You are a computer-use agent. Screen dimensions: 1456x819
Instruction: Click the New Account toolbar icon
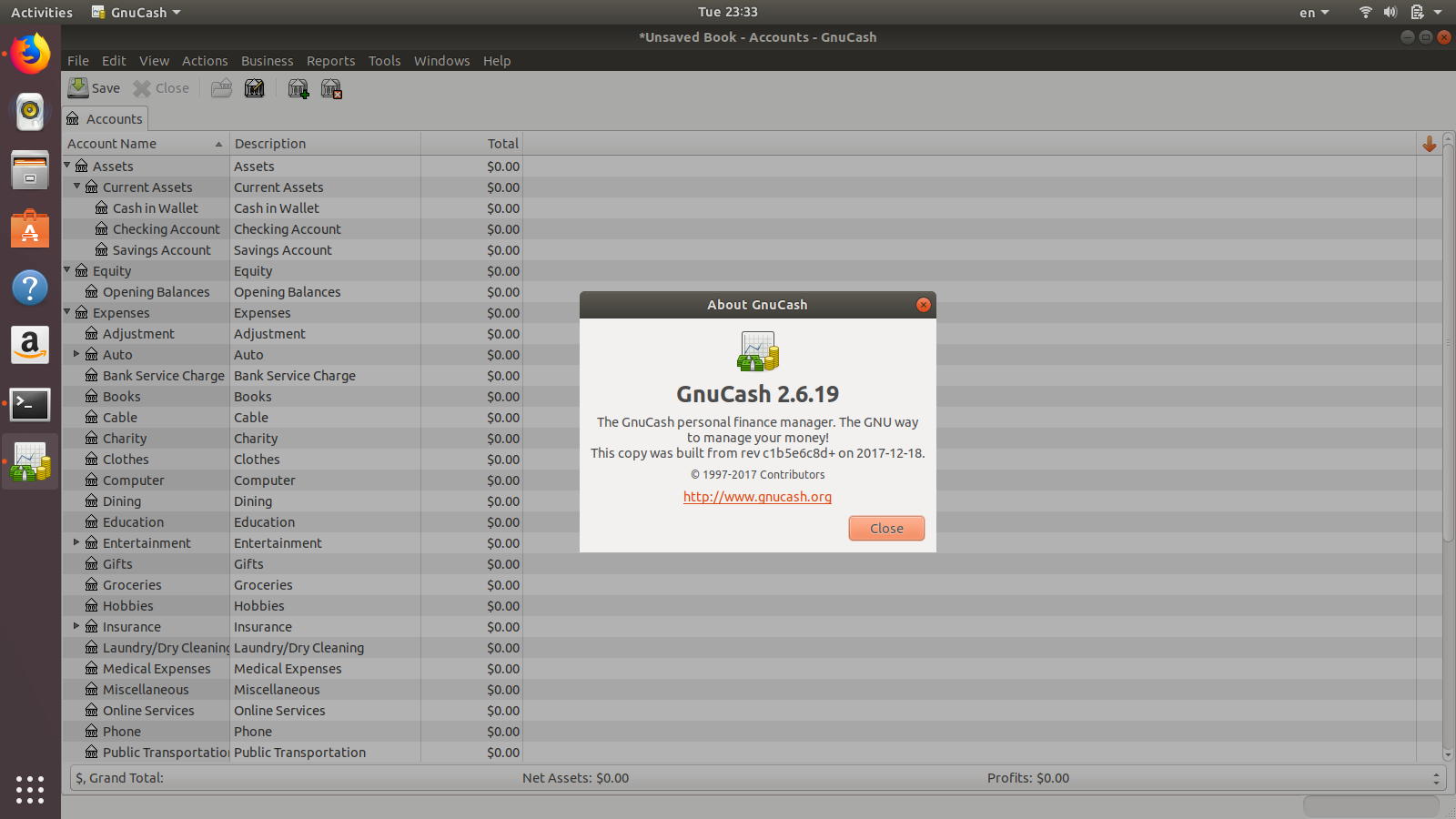pyautogui.click(x=298, y=88)
